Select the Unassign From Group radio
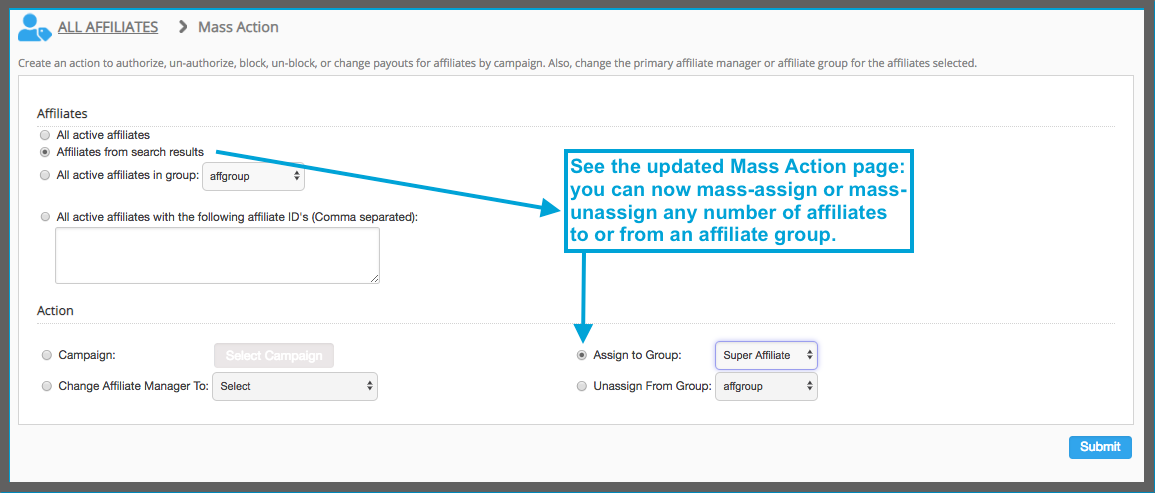This screenshot has width=1155, height=493. [582, 385]
